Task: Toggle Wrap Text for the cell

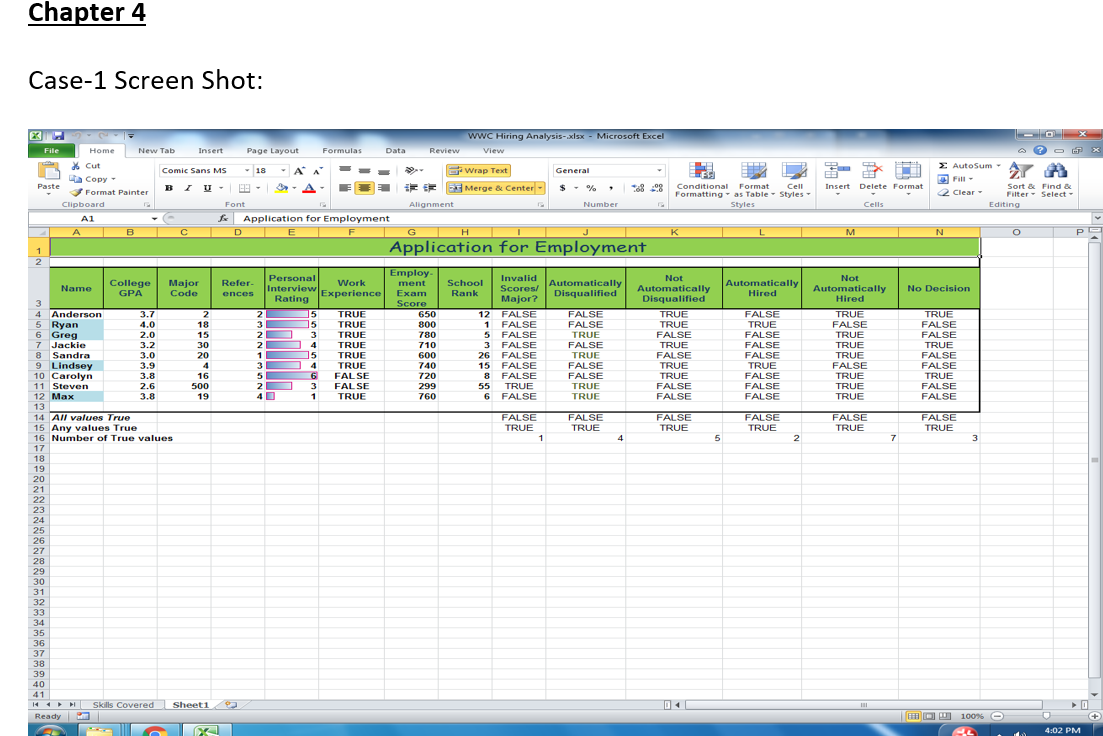Action: click(x=480, y=171)
